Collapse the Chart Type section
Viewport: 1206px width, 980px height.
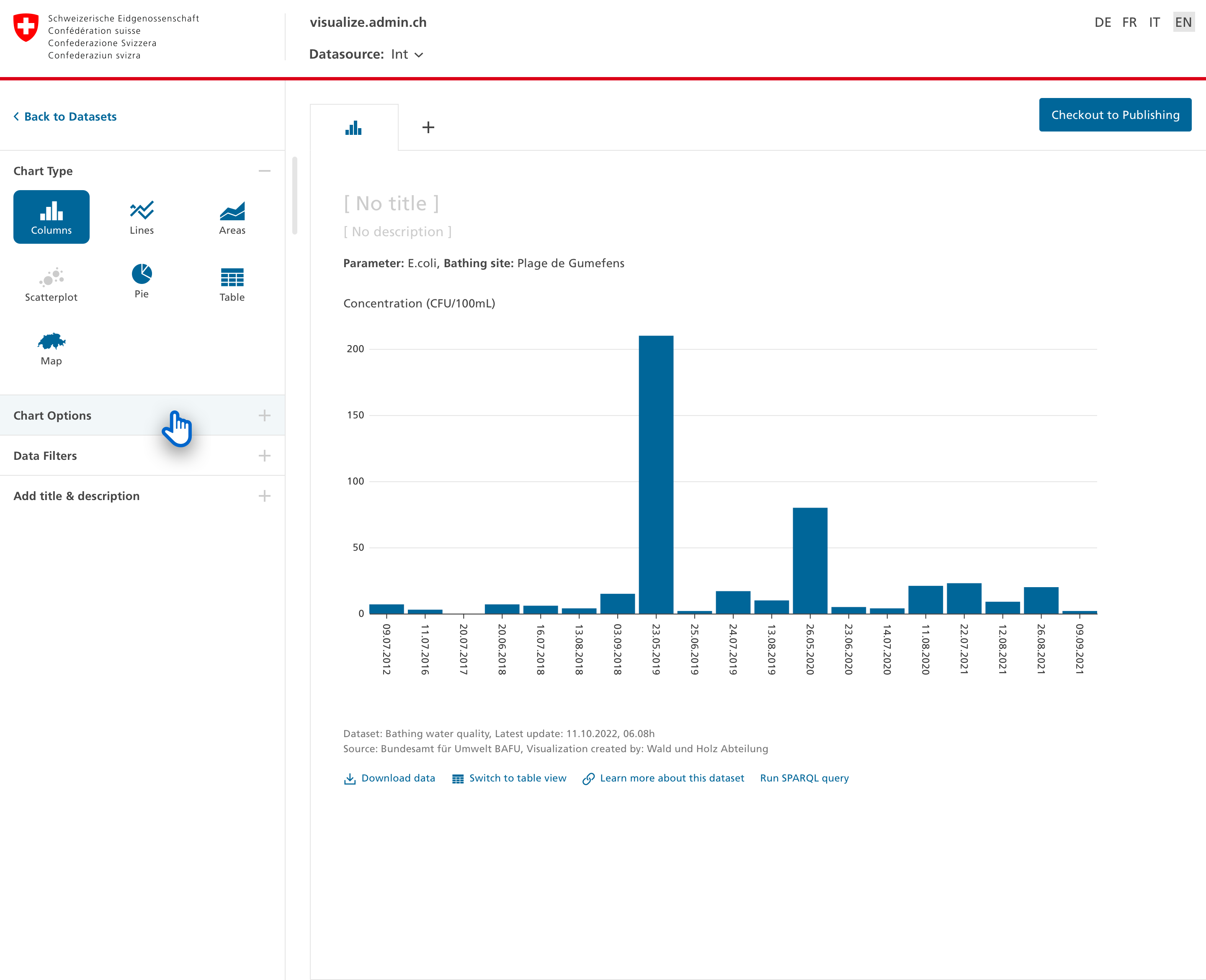[x=264, y=171]
